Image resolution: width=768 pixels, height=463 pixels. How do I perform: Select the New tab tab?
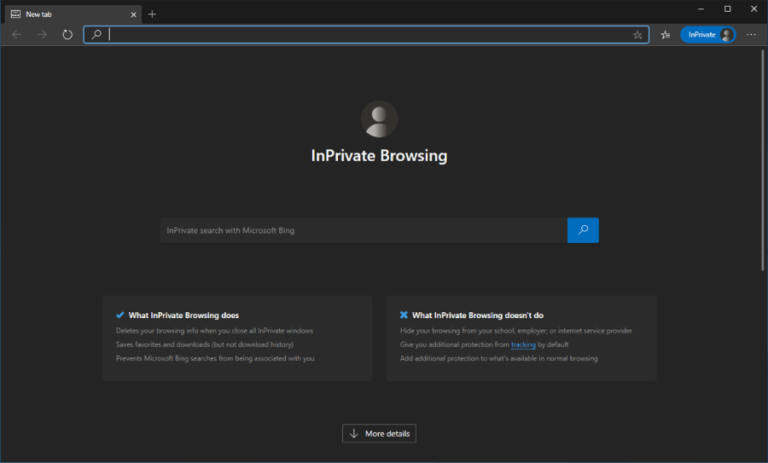pos(73,14)
